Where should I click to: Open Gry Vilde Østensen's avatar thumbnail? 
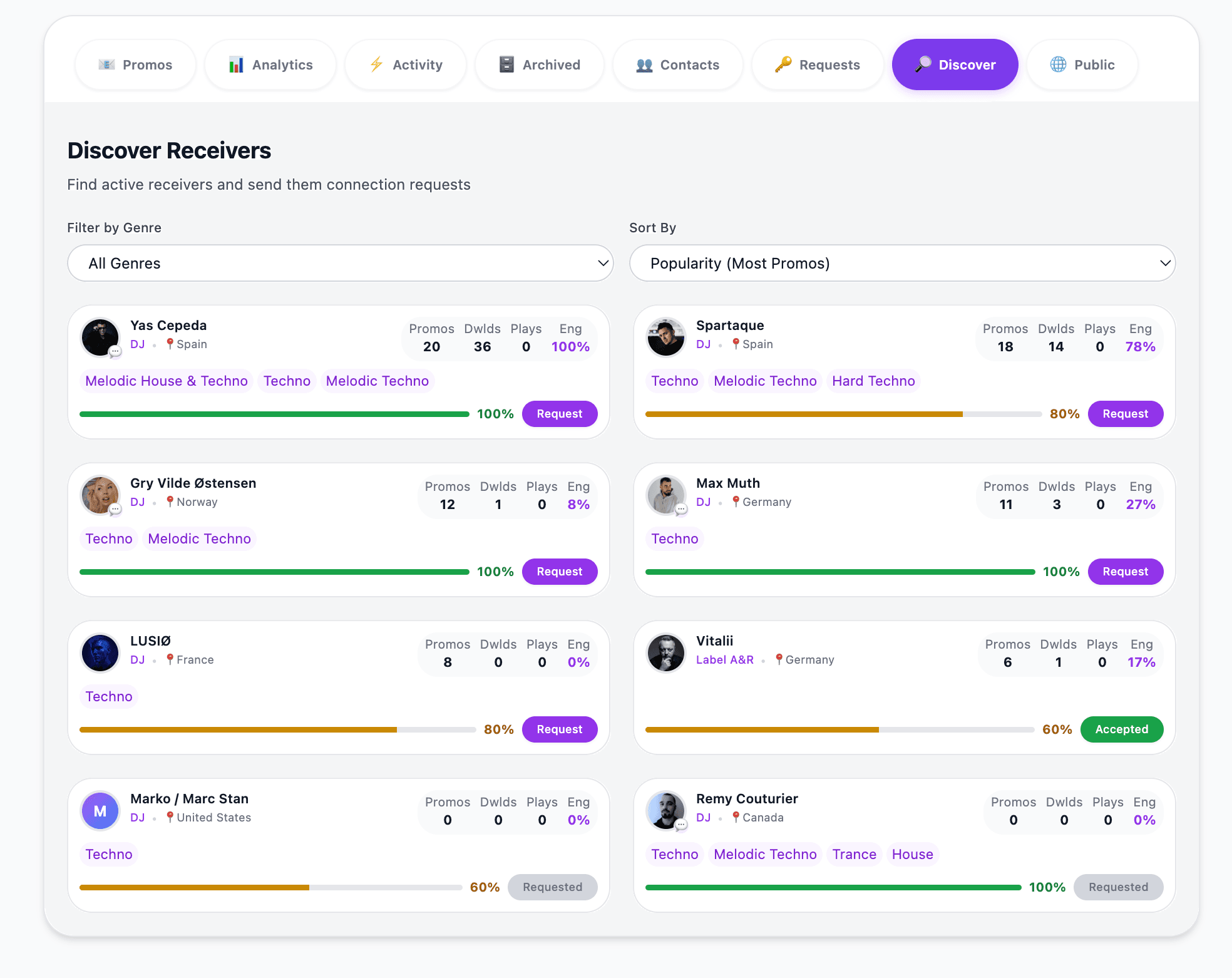point(100,495)
